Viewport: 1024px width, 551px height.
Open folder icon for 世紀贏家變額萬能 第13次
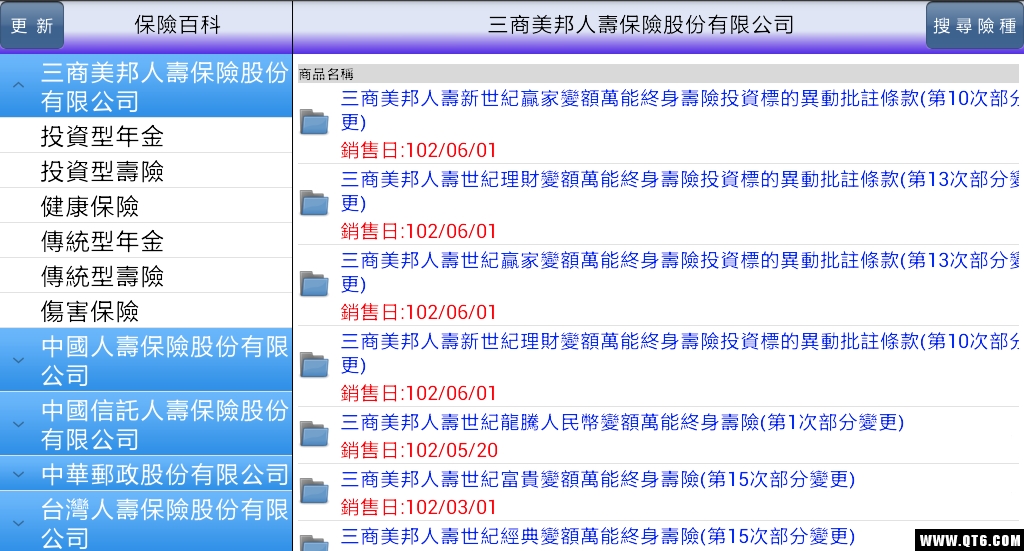click(314, 284)
